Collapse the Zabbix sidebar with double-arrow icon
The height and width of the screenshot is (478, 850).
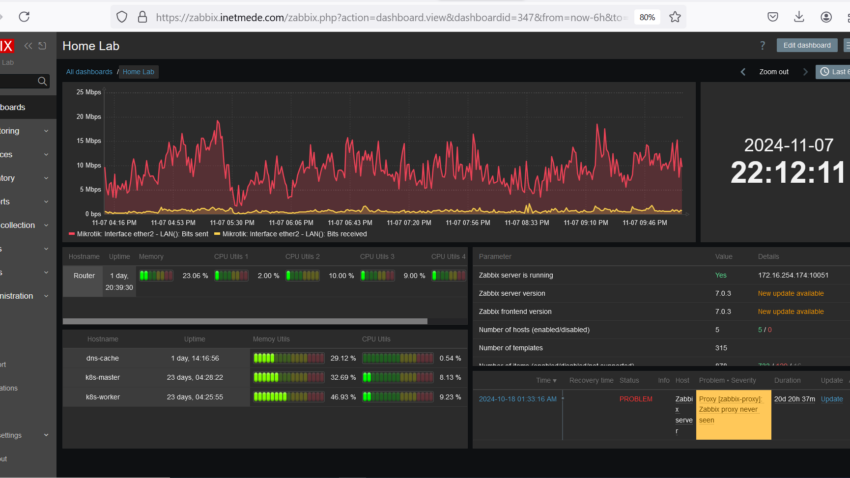[28, 46]
